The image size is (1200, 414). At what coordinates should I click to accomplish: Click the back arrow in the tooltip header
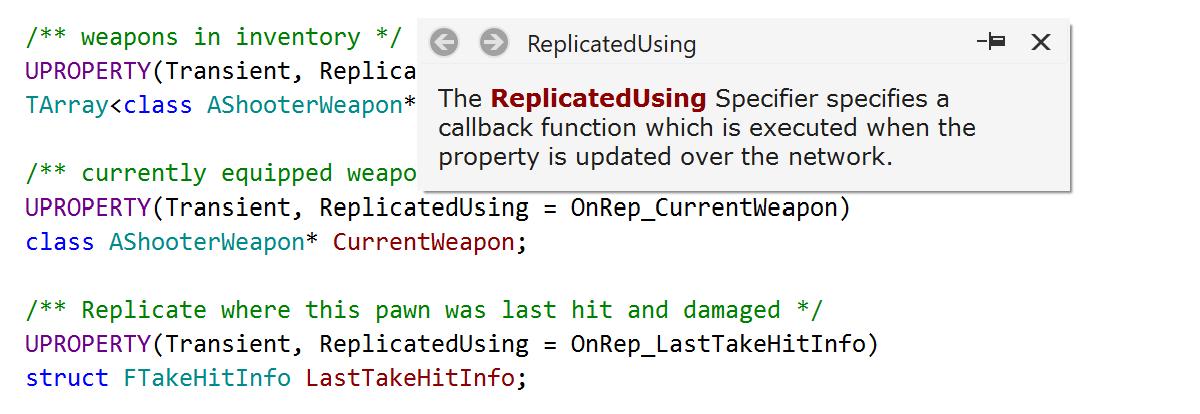[444, 43]
